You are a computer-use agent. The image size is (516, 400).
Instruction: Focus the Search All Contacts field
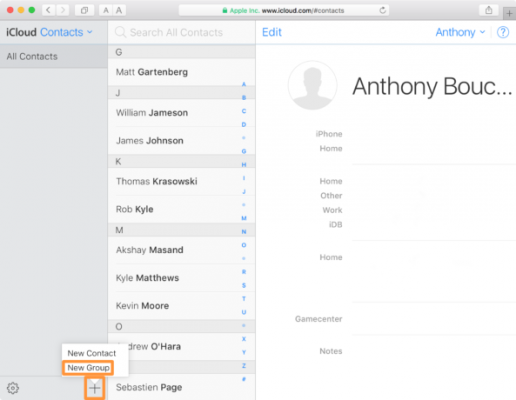(182, 32)
